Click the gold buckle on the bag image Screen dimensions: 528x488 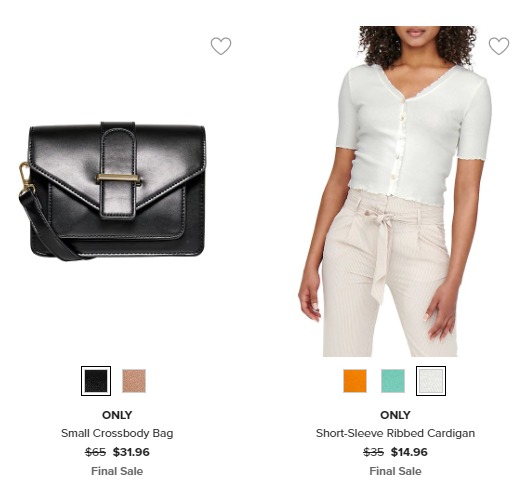[118, 179]
